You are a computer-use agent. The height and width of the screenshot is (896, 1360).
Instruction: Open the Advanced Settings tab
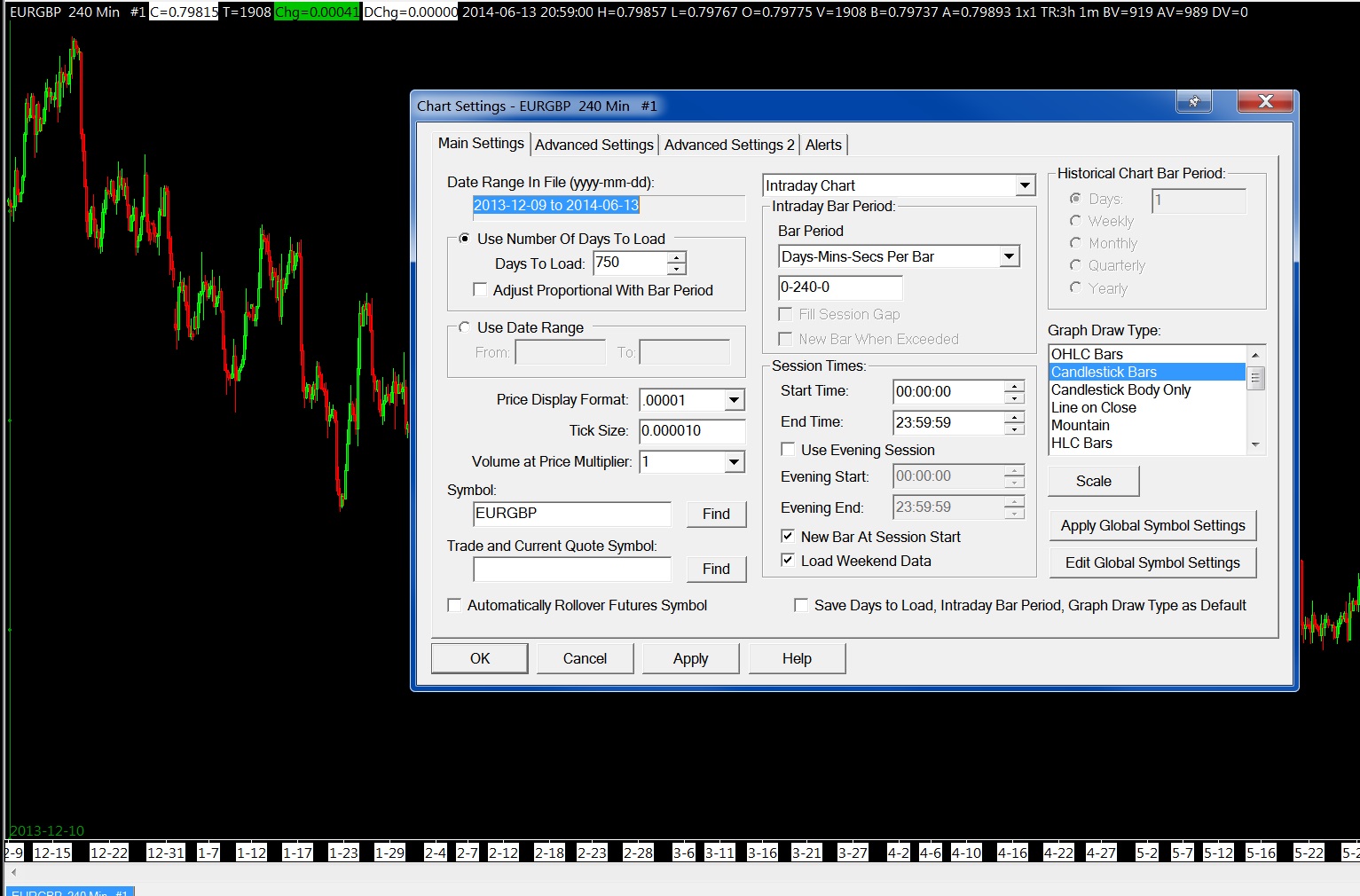594,145
